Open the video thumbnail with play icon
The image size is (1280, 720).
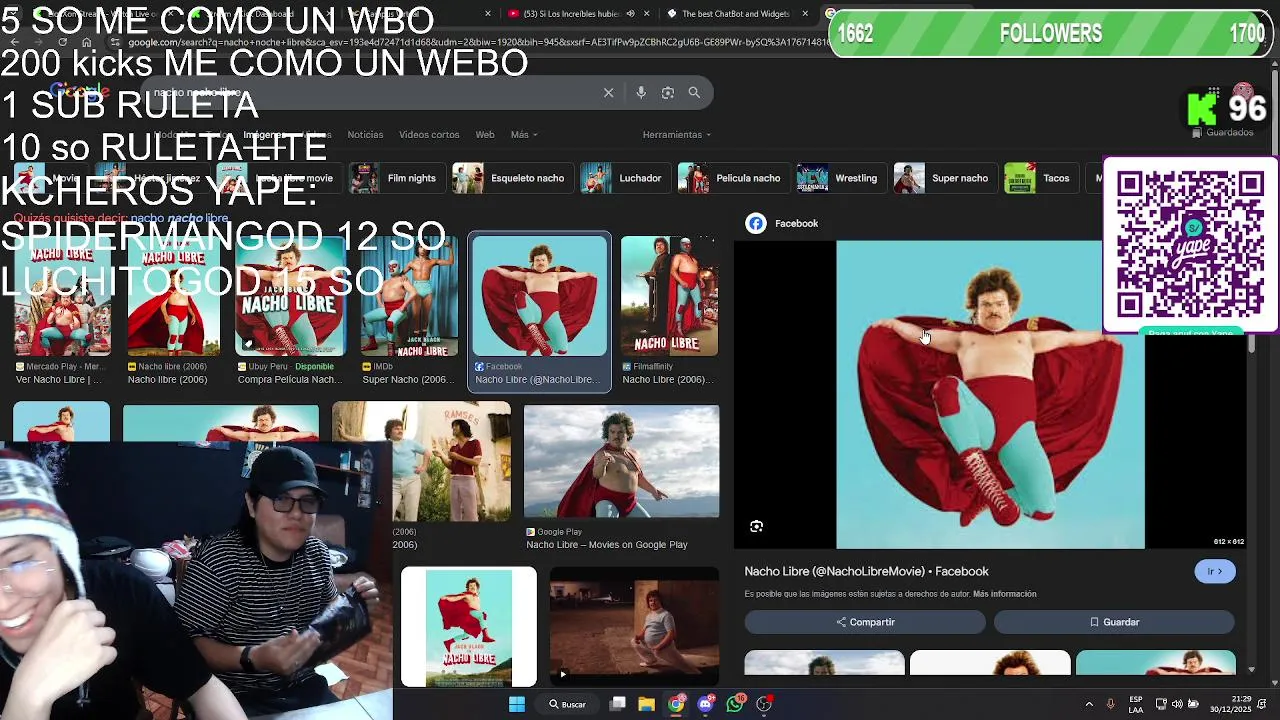[634, 627]
